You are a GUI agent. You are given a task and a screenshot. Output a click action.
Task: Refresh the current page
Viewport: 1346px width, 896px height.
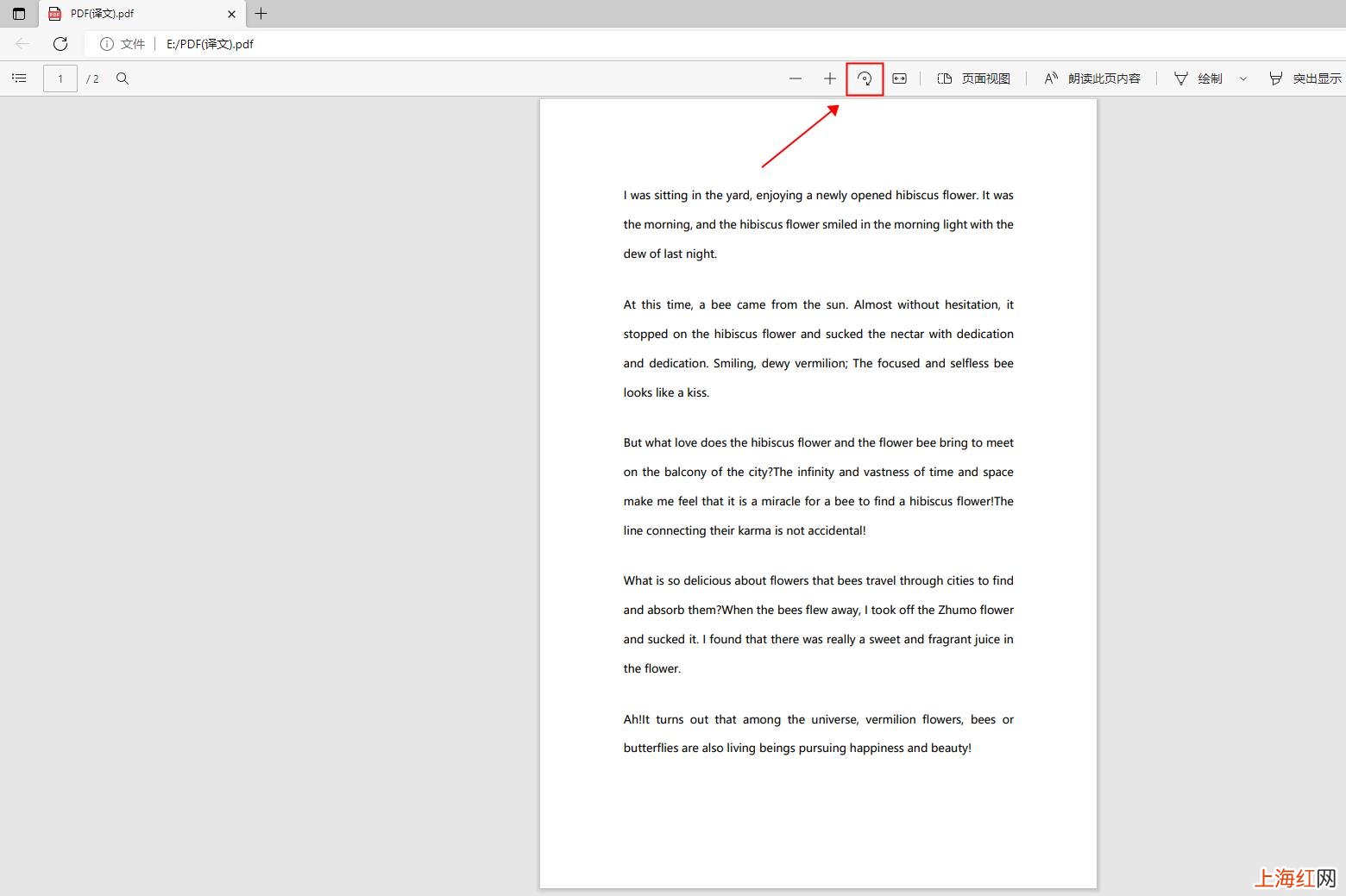tap(60, 44)
